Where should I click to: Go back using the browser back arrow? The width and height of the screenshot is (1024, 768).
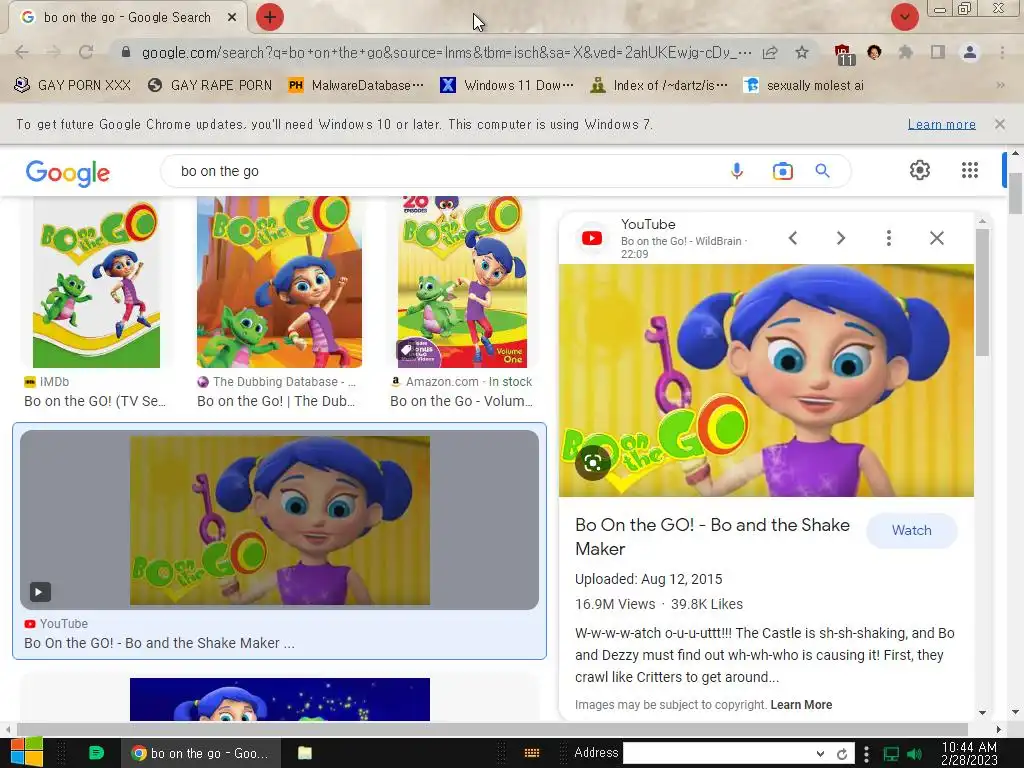click(x=22, y=52)
